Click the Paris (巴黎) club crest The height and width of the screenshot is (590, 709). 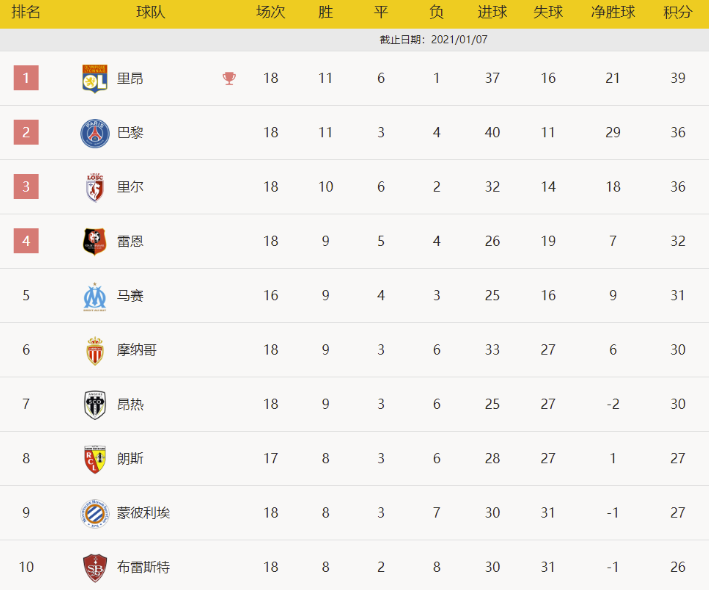[95, 133]
